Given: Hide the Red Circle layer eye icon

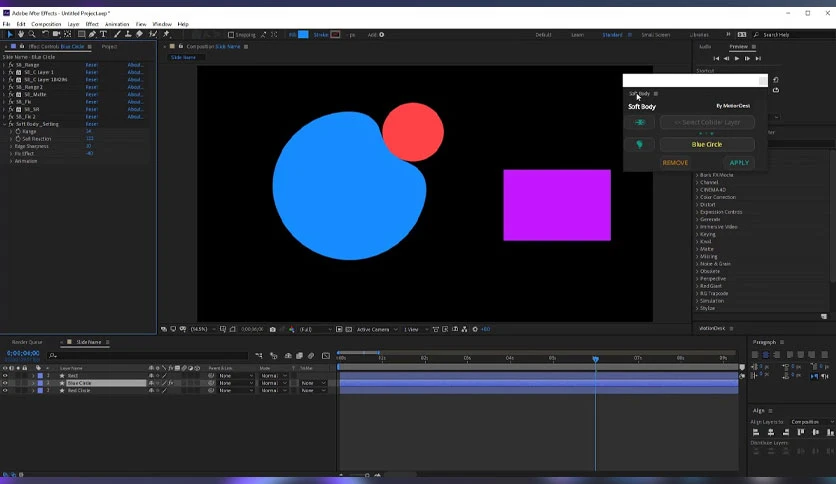Looking at the screenshot, I should 5,391.
